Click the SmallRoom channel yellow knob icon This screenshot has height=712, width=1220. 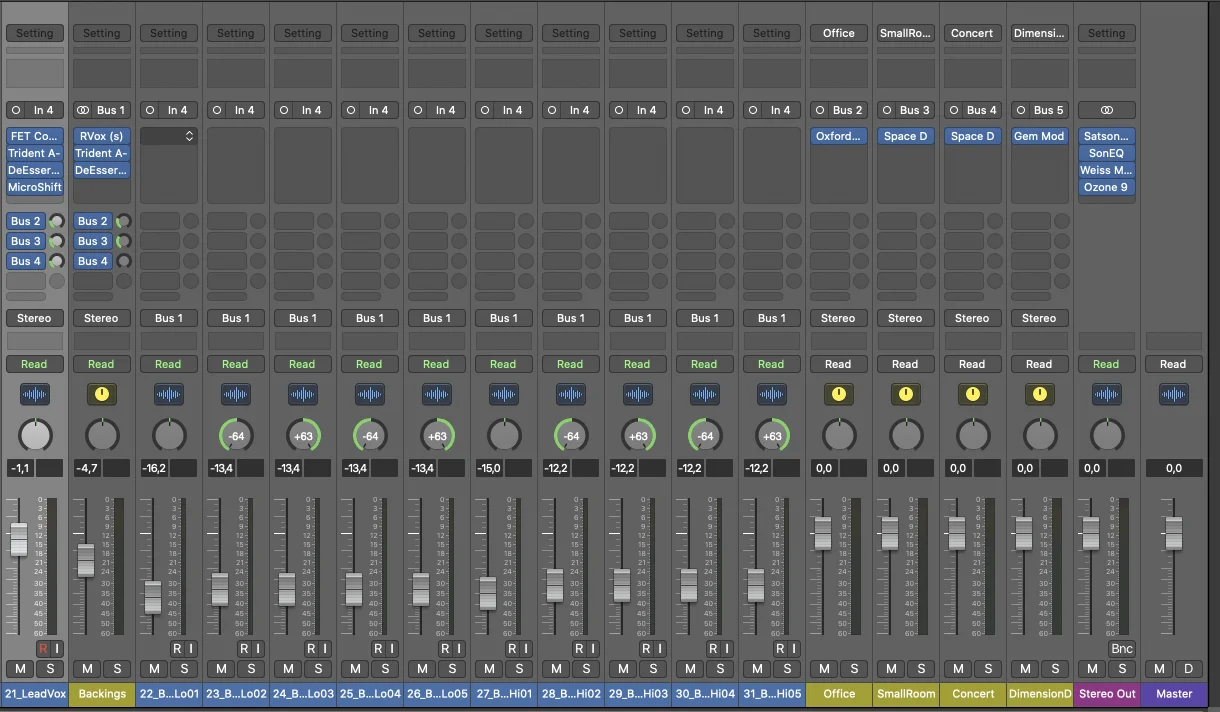point(906,394)
